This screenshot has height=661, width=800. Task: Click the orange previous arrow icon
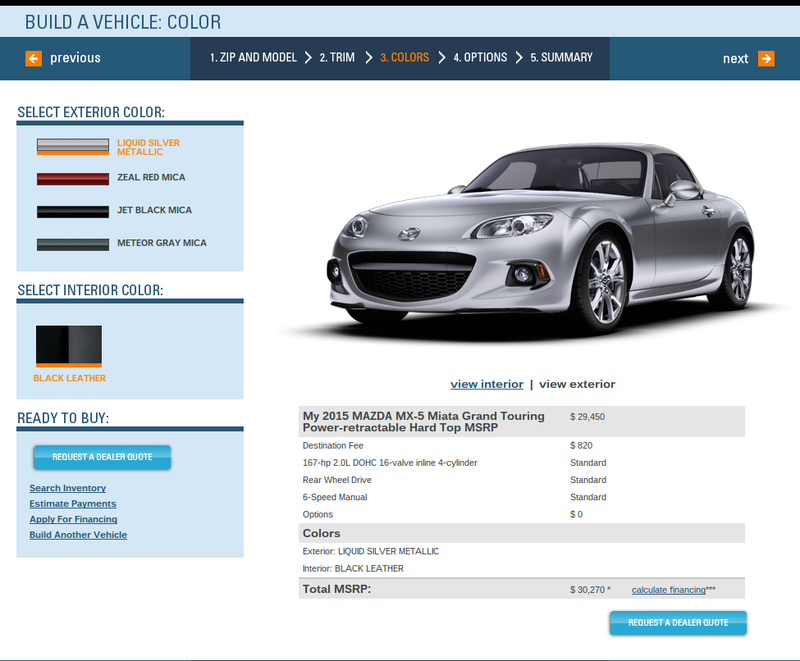(x=34, y=59)
